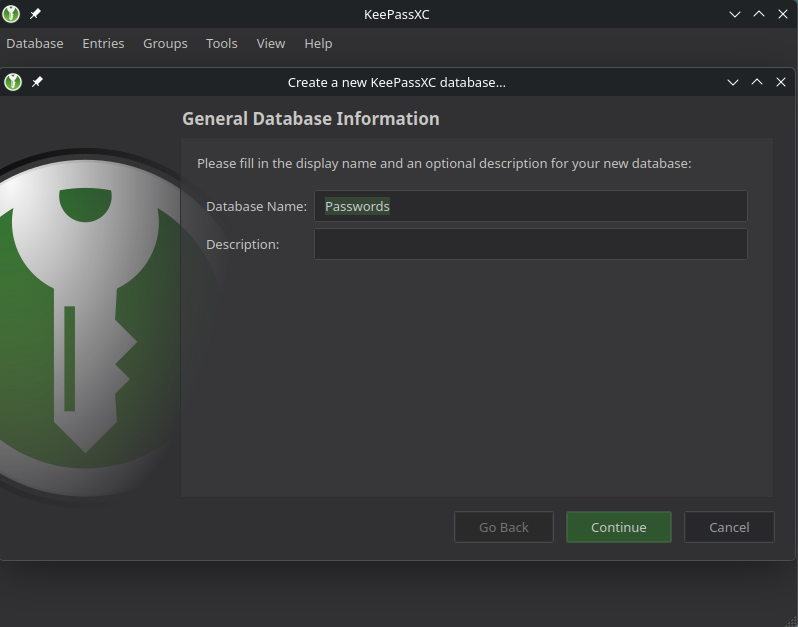Click the 'Database Name:' label
The image size is (798, 627).
[256, 207]
